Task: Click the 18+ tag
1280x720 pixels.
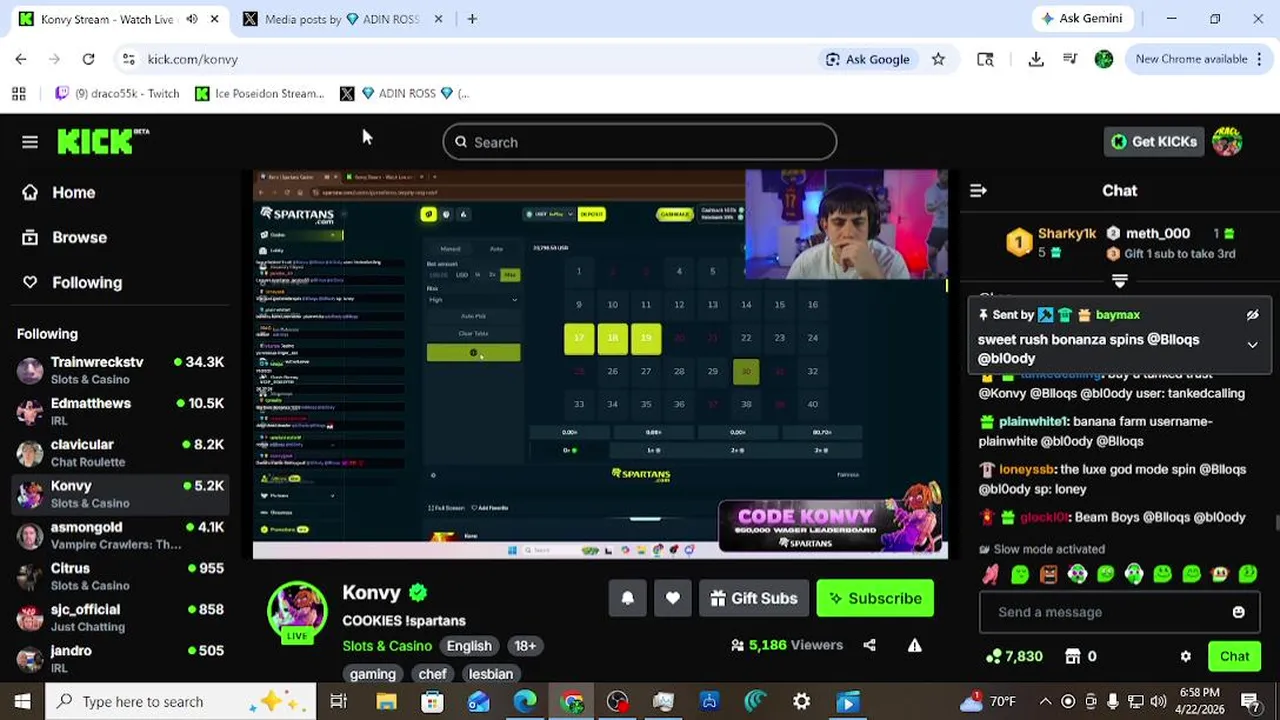Action: (x=525, y=645)
